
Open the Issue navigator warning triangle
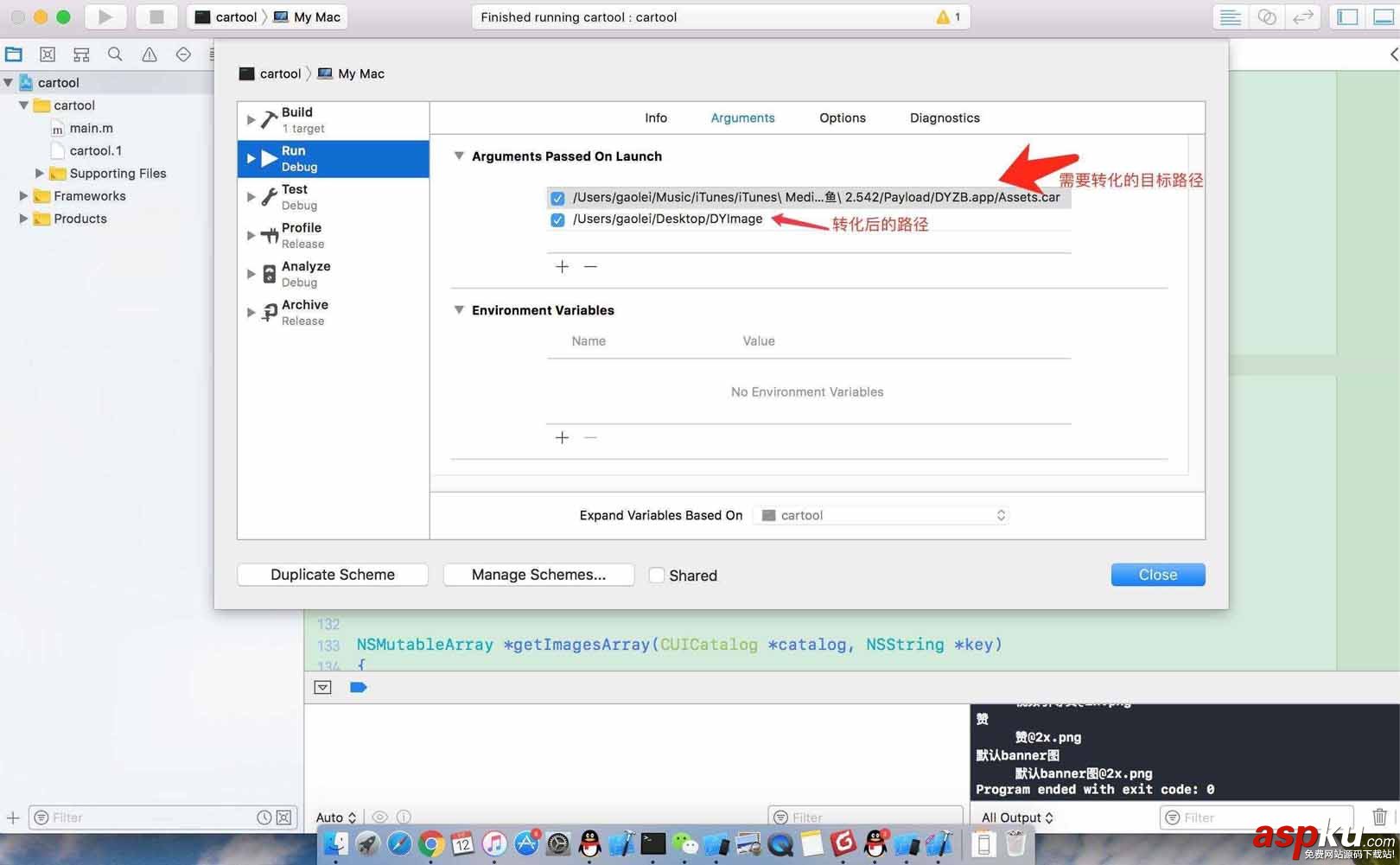[x=149, y=54]
